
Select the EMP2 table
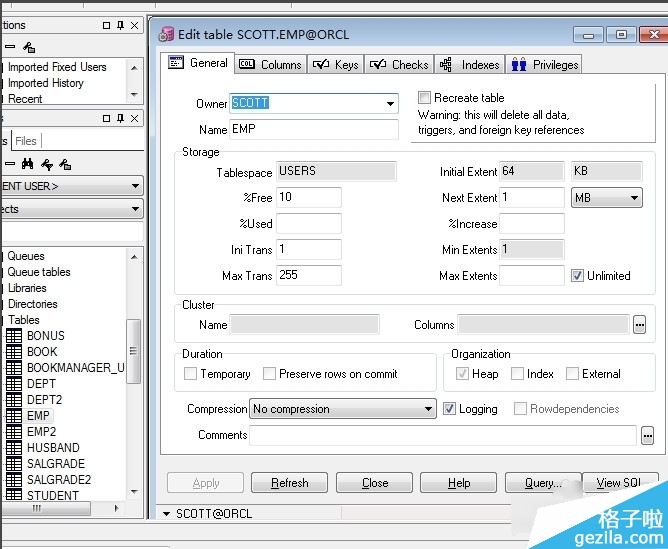click(x=41, y=431)
